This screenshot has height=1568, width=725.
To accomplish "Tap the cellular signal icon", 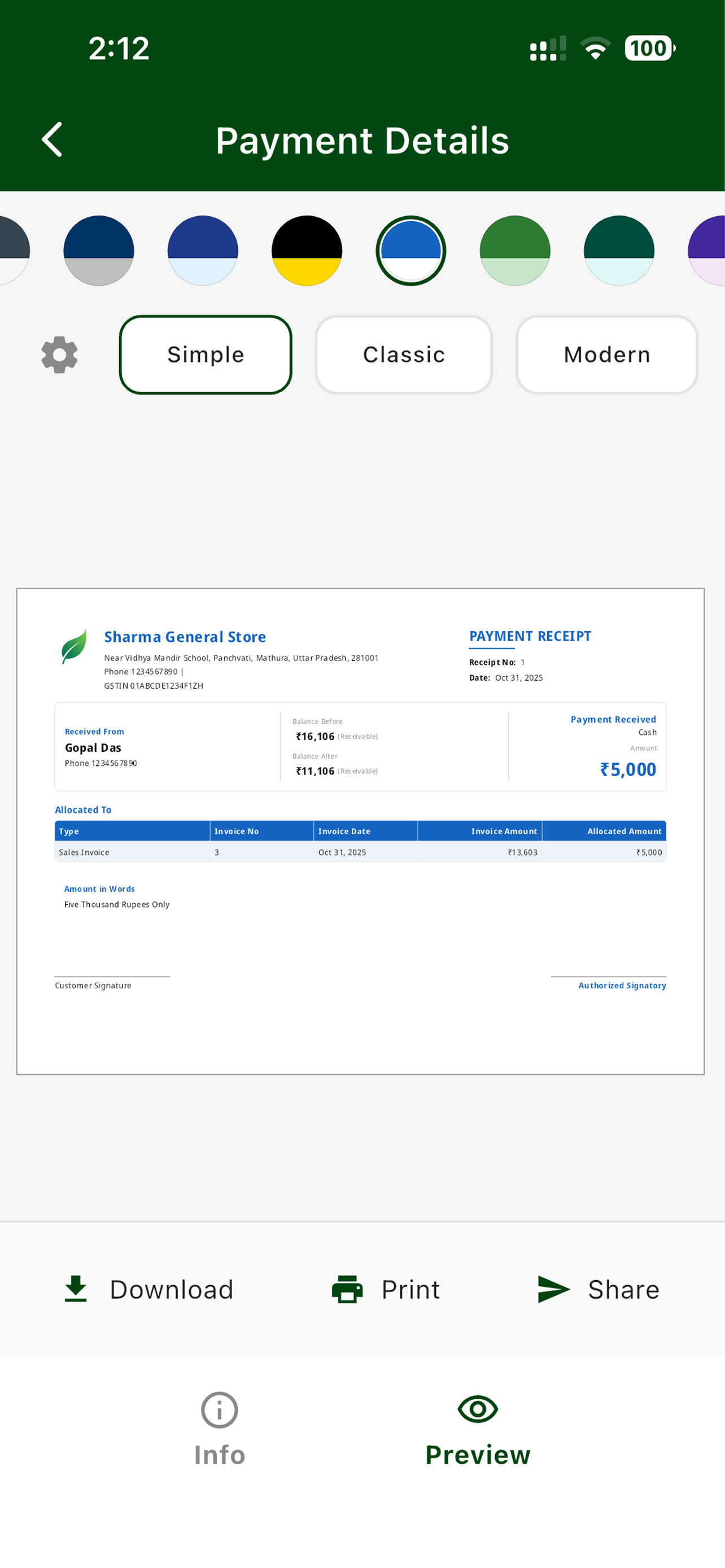I will 548,48.
